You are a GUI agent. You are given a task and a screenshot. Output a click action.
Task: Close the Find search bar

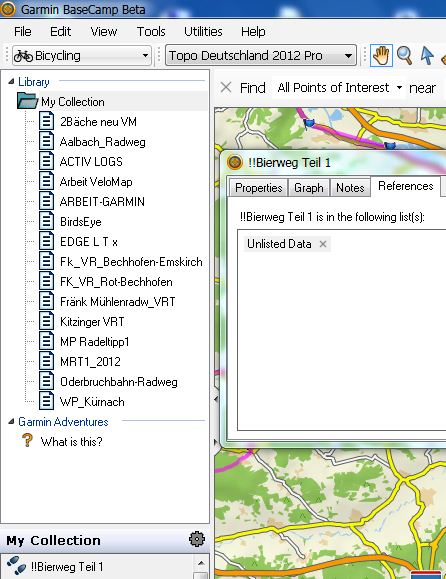click(226, 88)
